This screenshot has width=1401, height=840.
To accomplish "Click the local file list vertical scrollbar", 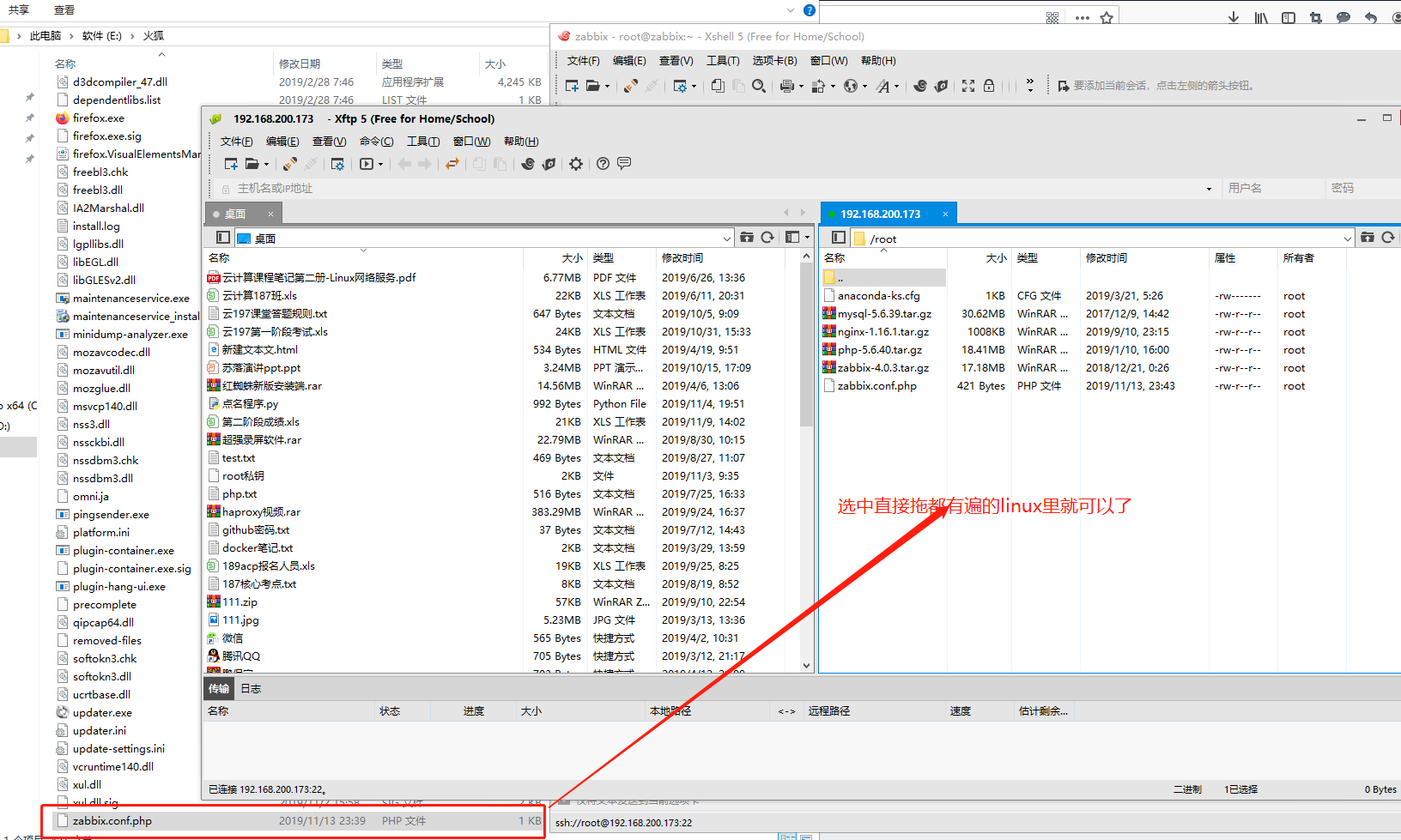I will click(x=806, y=343).
